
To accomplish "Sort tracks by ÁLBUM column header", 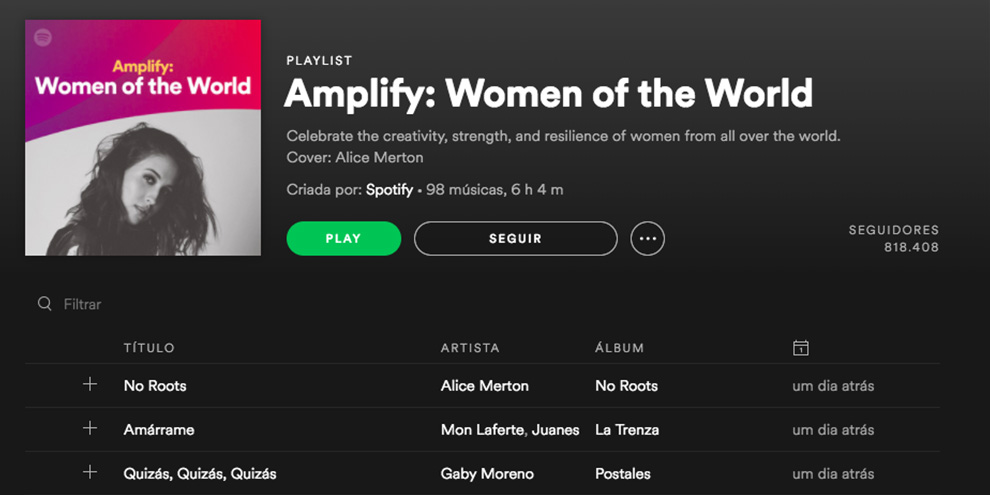I will (619, 348).
